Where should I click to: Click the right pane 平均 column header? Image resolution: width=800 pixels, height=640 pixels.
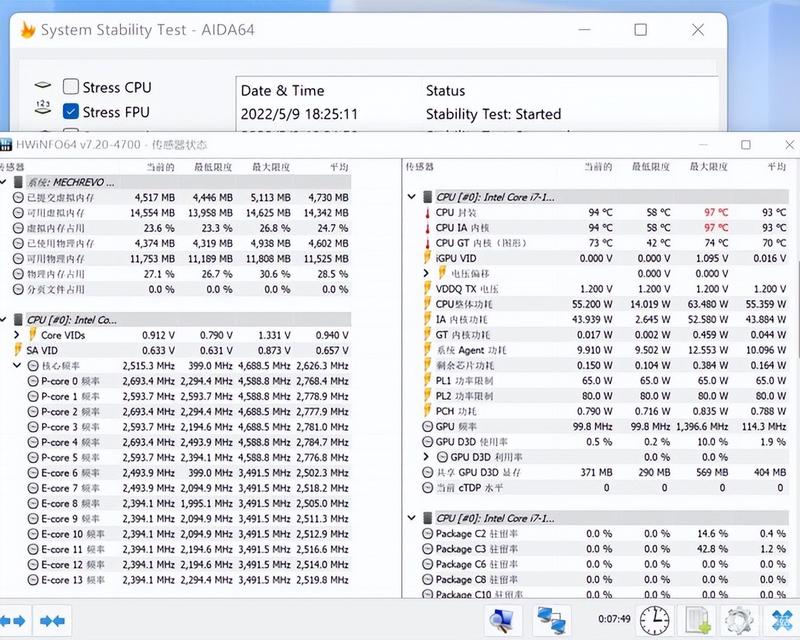[777, 167]
